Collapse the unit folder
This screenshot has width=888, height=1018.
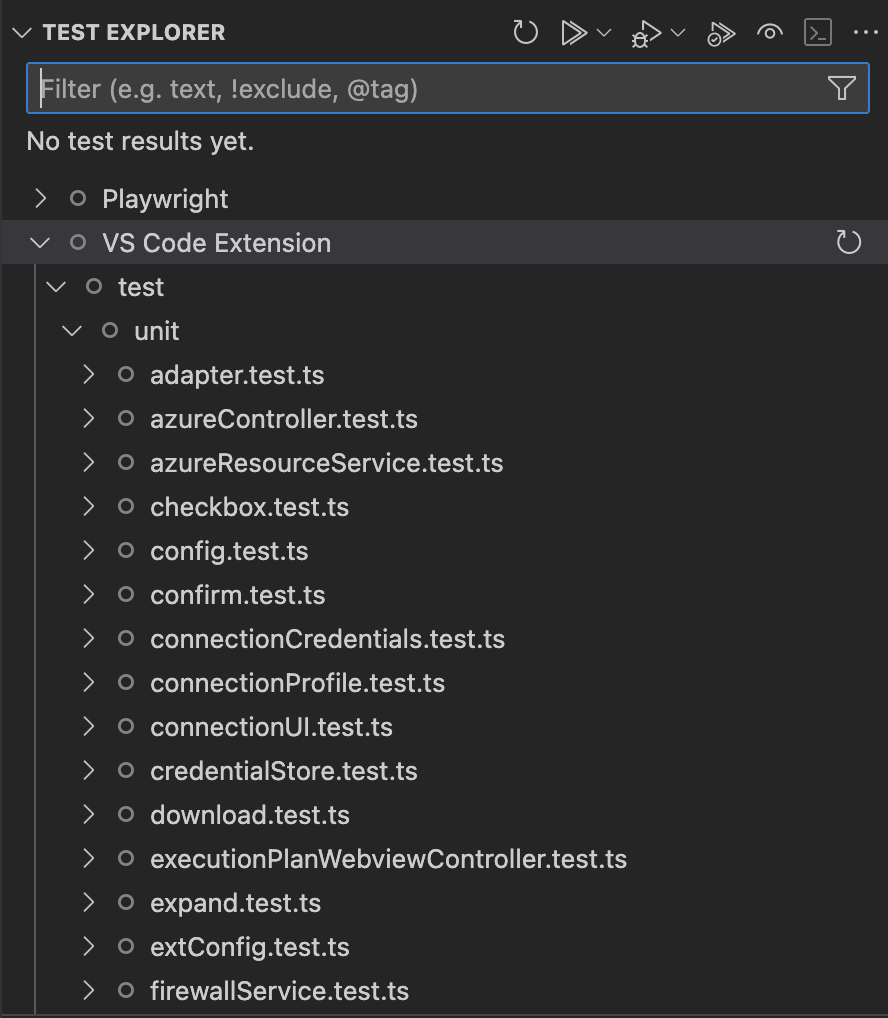pos(73,331)
